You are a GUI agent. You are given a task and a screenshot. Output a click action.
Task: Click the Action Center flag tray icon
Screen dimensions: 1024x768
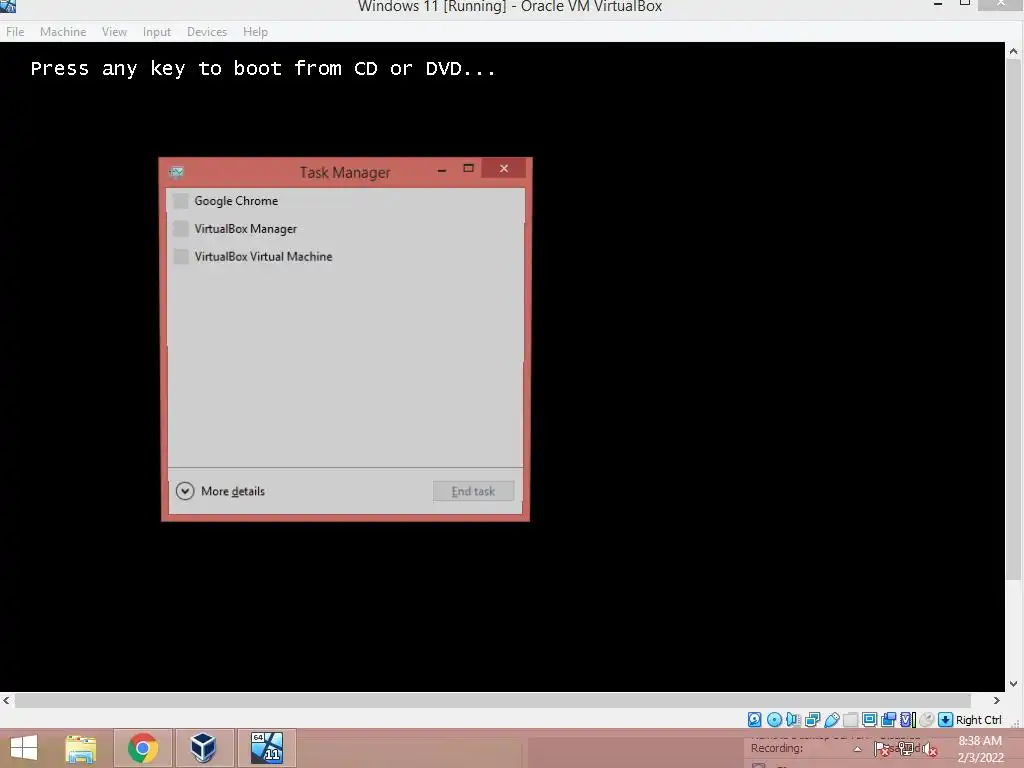[x=881, y=749]
